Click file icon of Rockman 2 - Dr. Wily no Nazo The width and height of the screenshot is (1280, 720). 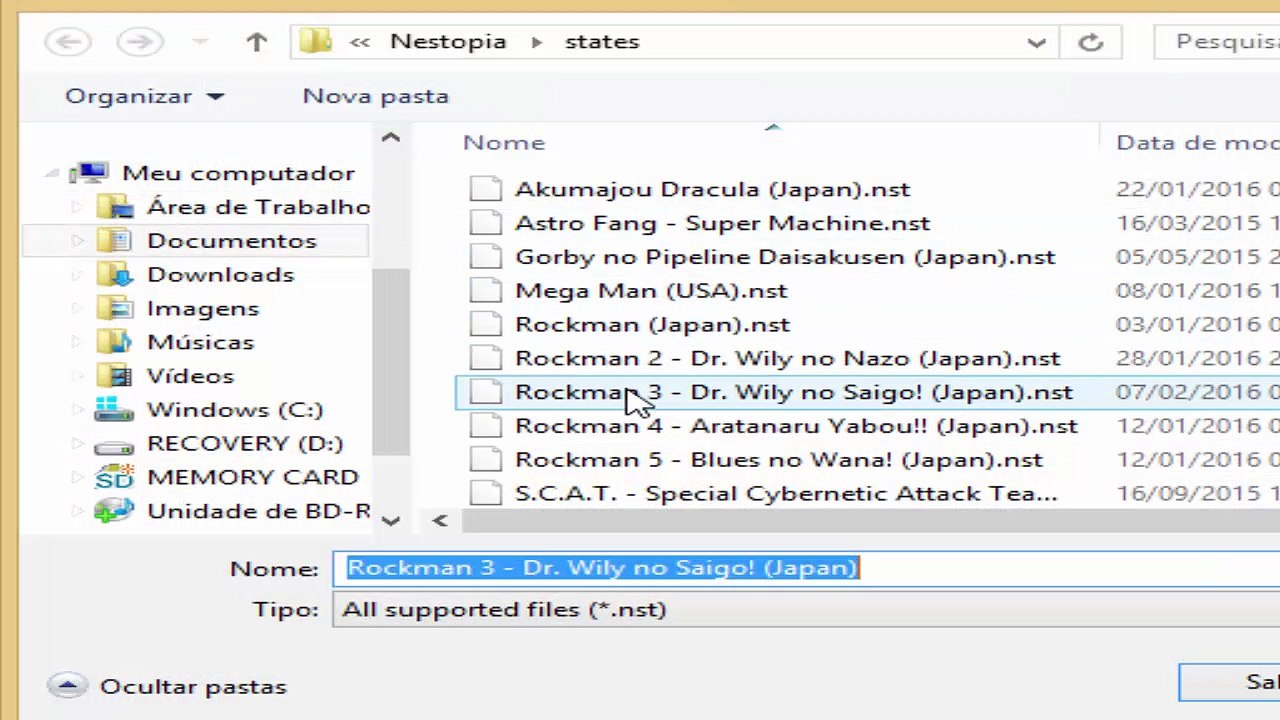(485, 358)
